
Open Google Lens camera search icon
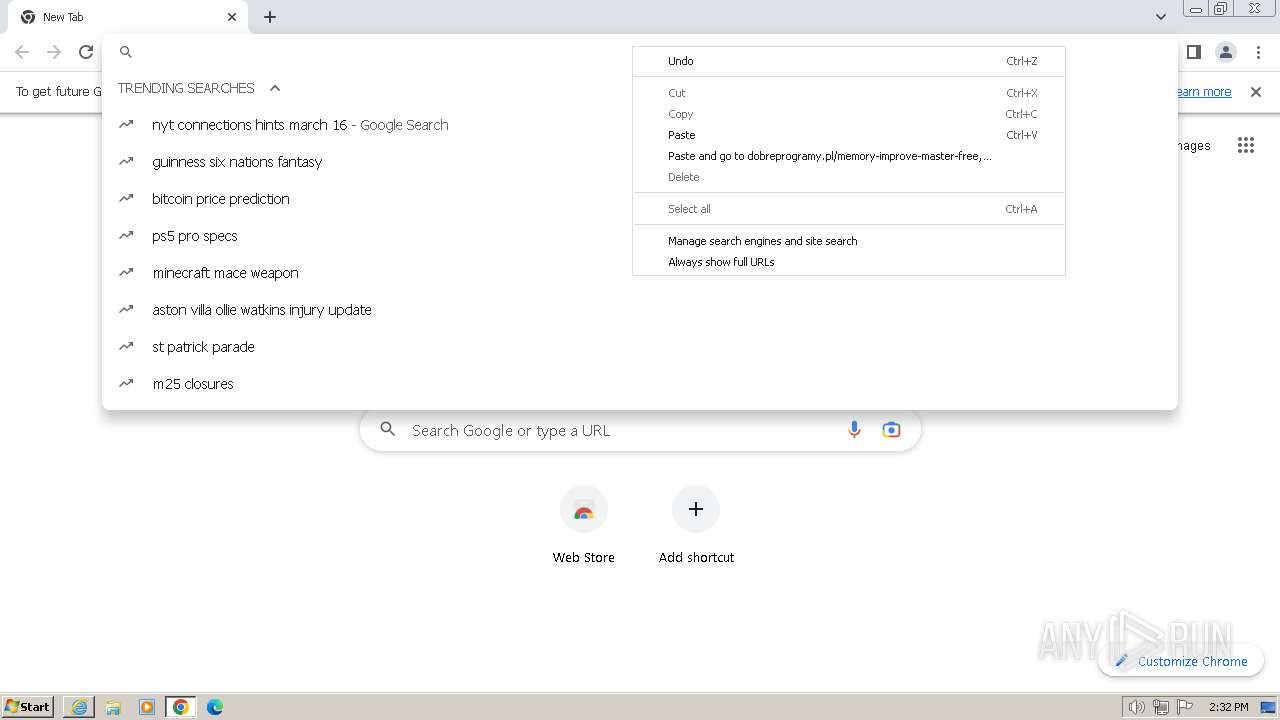click(891, 430)
